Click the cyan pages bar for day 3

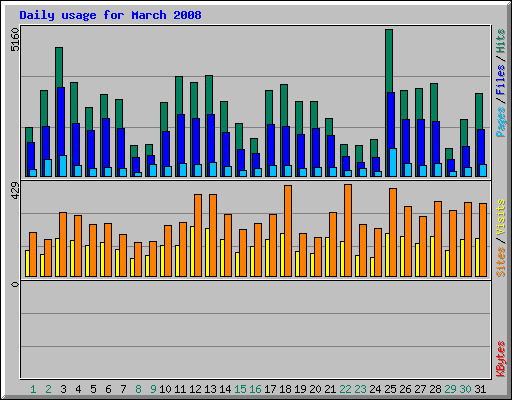[63, 166]
